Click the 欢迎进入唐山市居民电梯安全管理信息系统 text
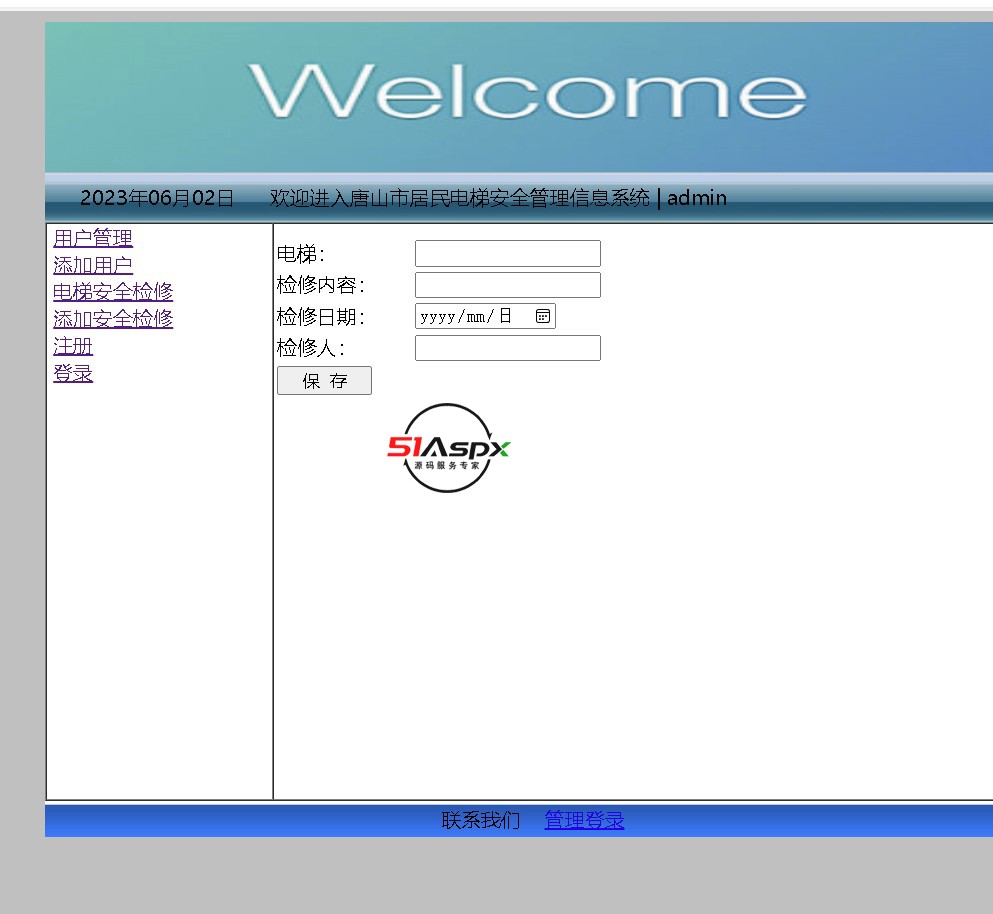 tap(460, 198)
